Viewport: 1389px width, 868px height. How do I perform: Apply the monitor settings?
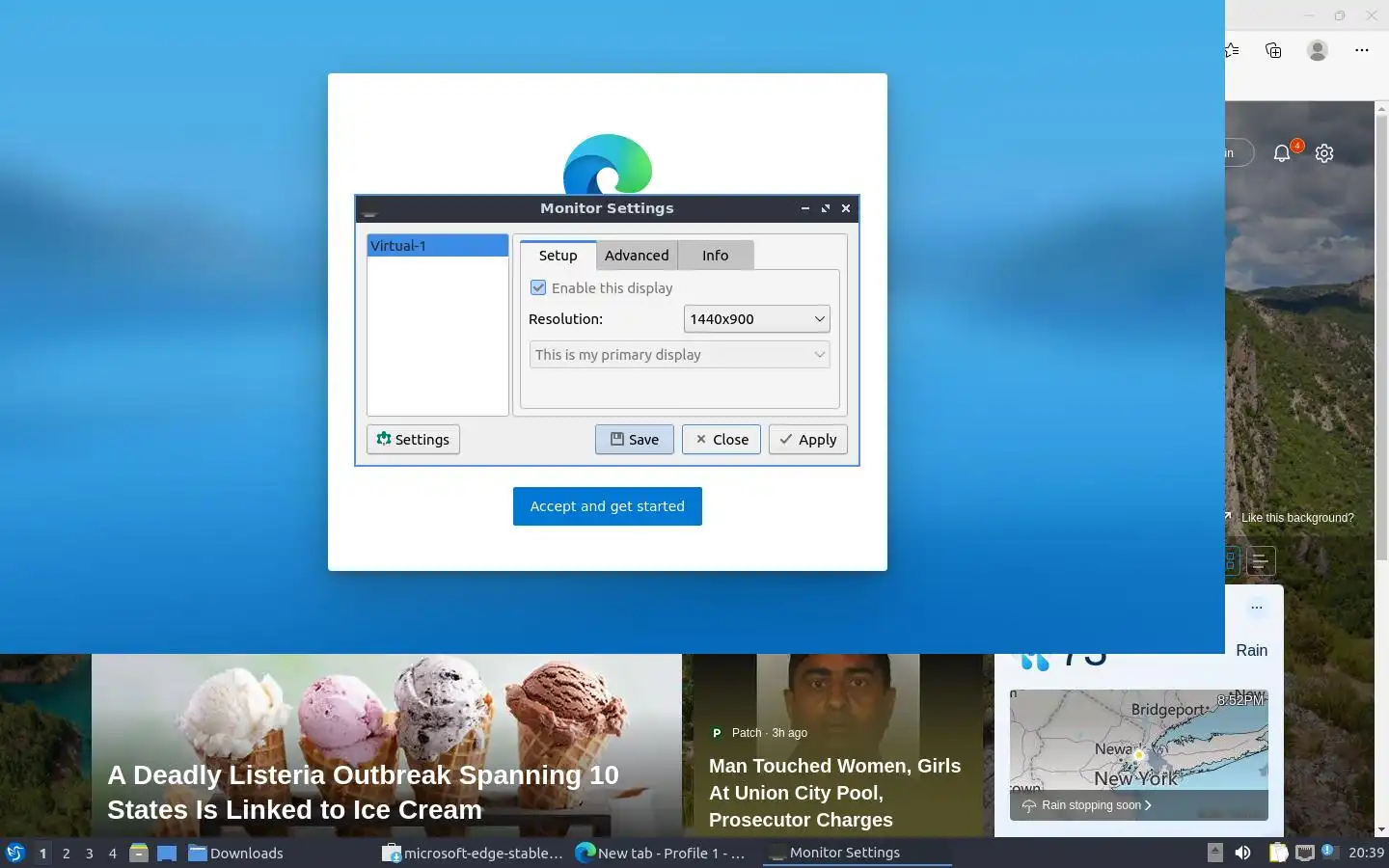(x=808, y=440)
